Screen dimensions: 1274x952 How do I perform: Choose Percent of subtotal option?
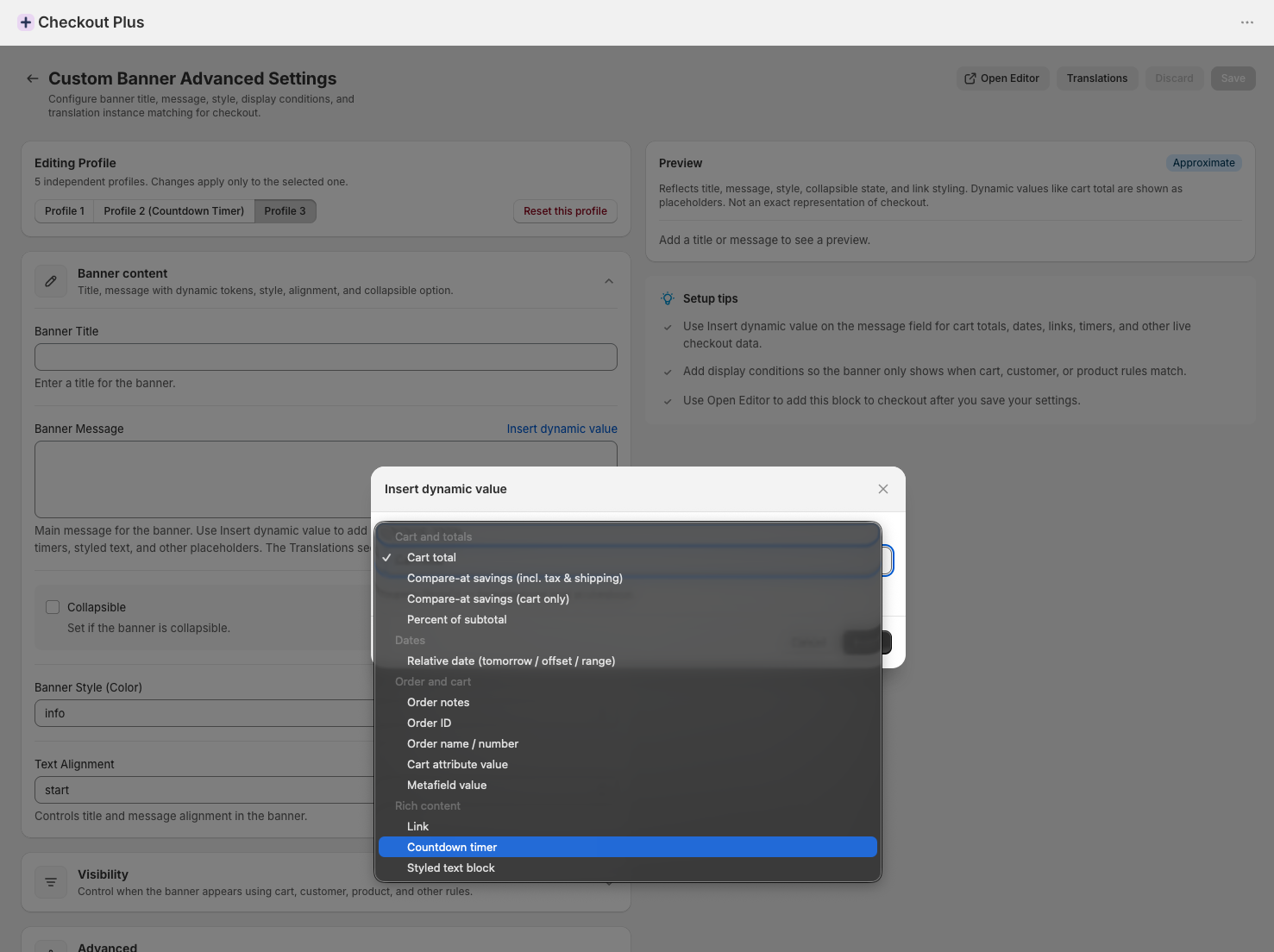pyautogui.click(x=628, y=619)
